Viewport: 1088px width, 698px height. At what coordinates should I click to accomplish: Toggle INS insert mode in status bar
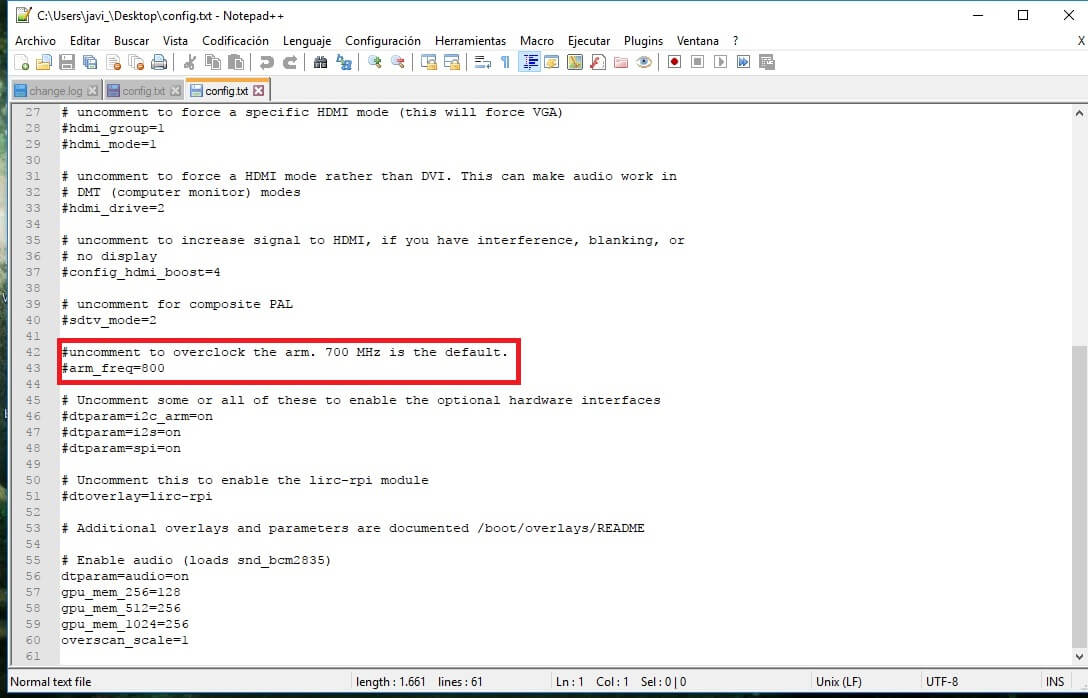pyautogui.click(x=1055, y=682)
